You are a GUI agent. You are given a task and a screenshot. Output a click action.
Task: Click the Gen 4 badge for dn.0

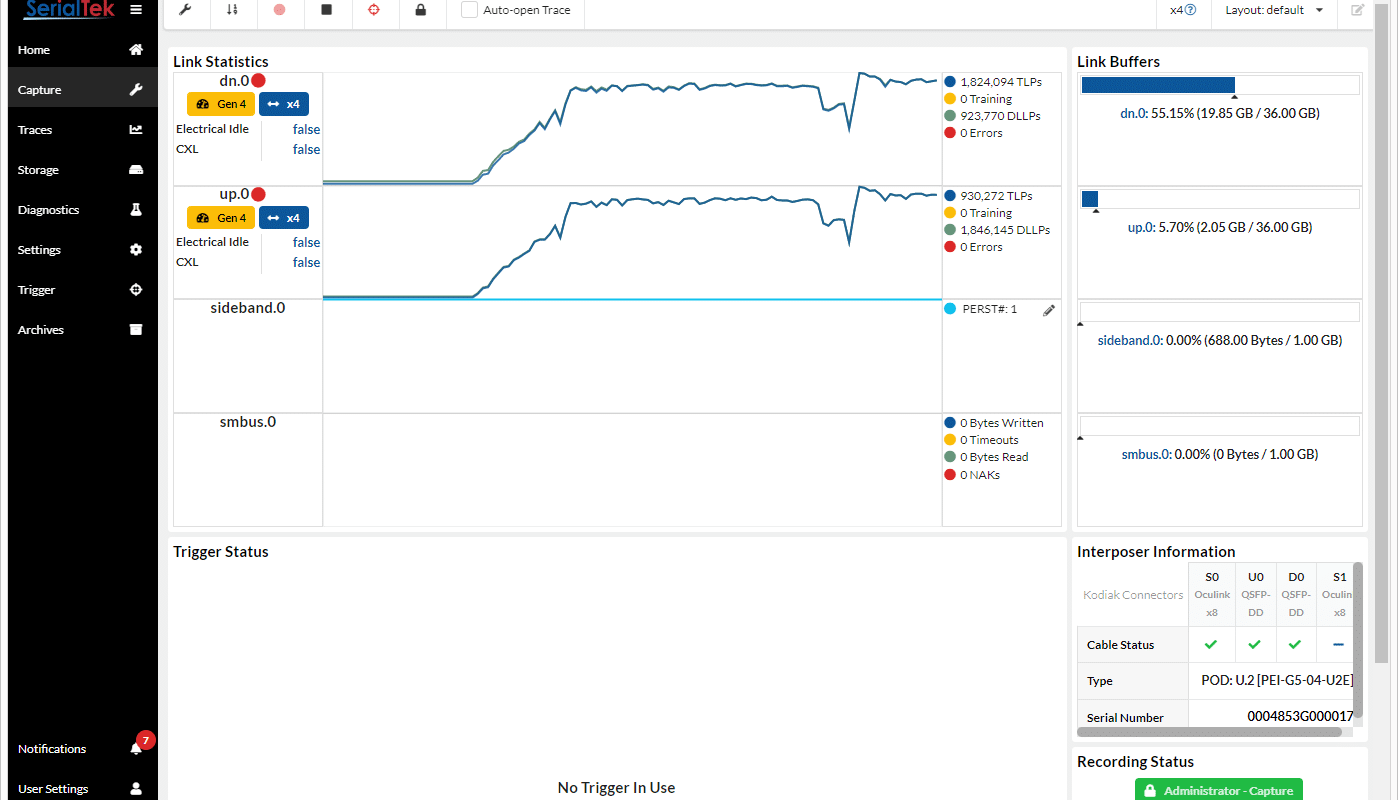pyautogui.click(x=221, y=104)
